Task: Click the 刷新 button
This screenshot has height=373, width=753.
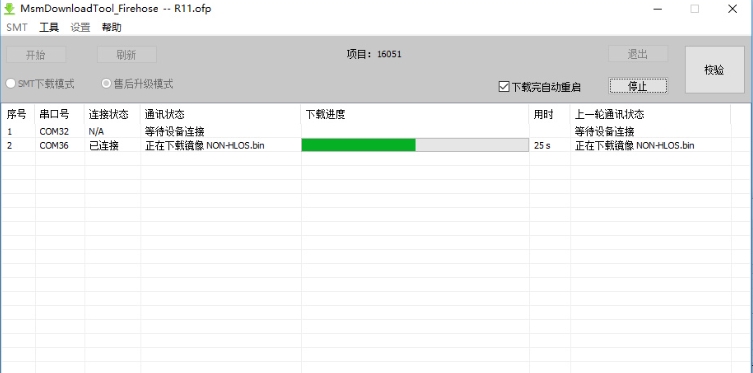Action: coord(127,55)
